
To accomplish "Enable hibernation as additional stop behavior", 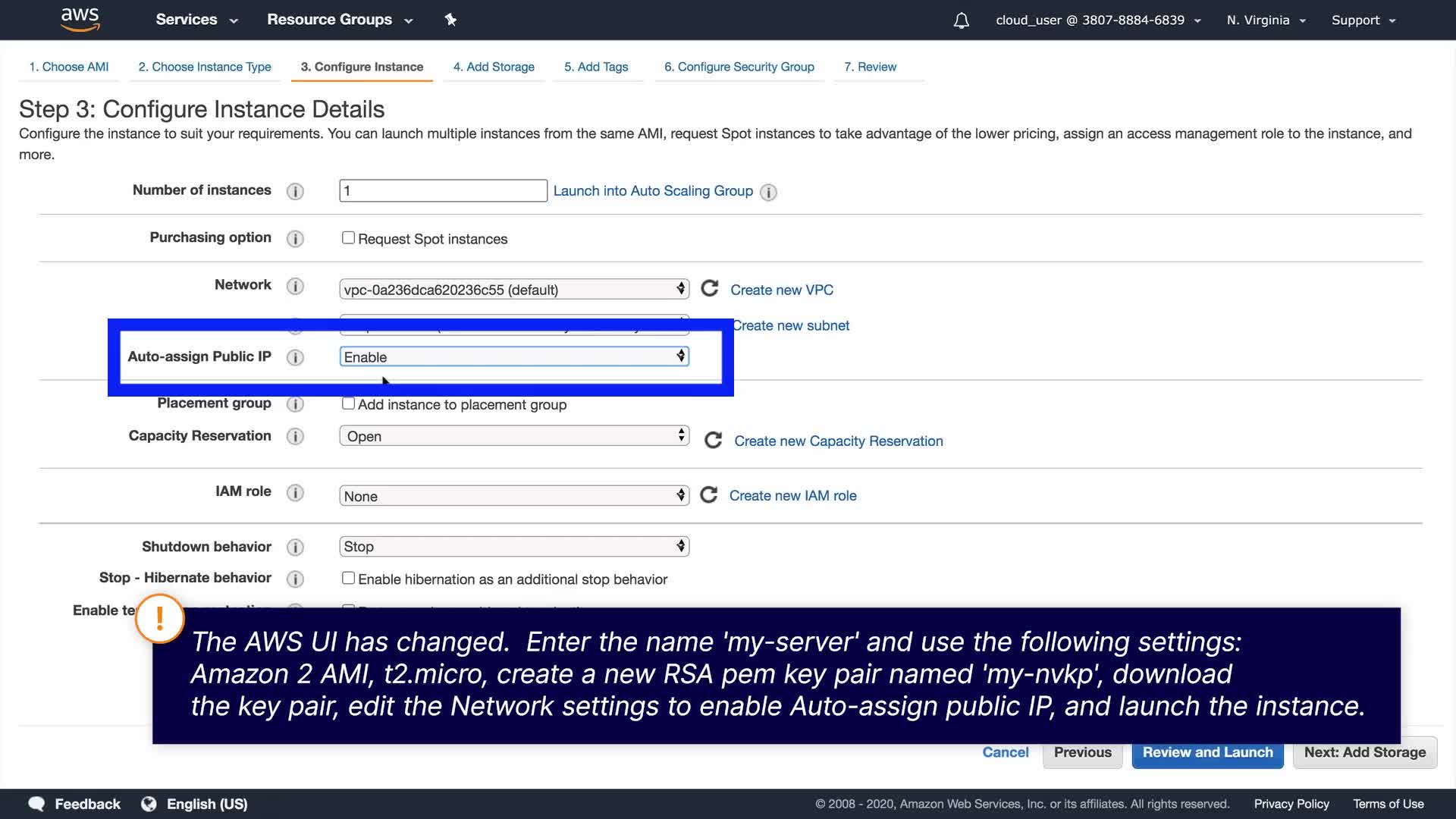I will [x=348, y=579].
